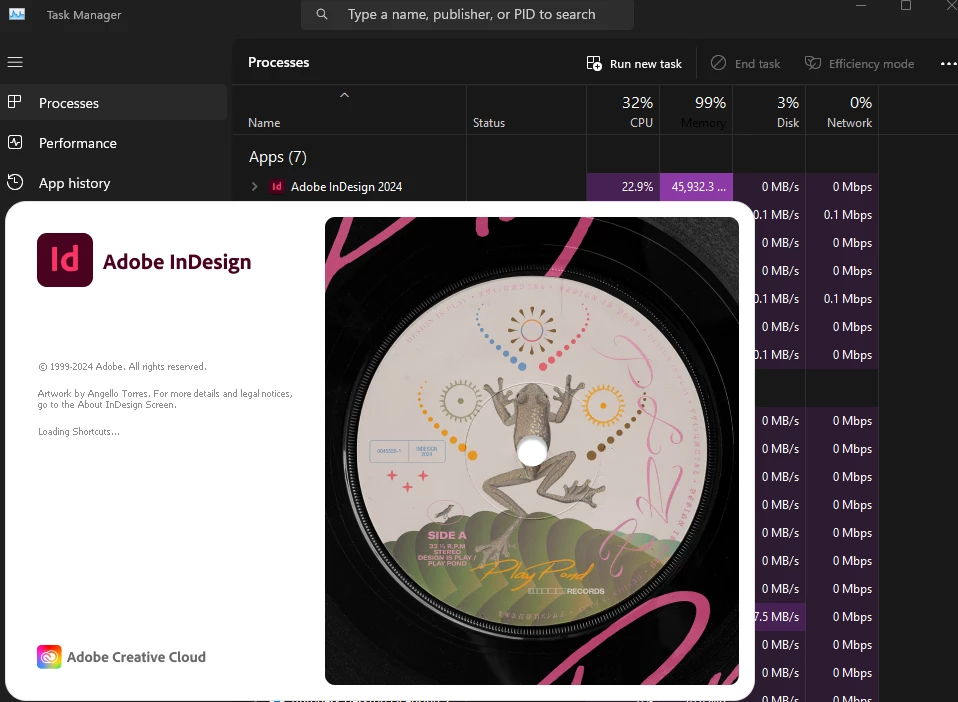
Task: Click the Run new task button
Action: (x=634, y=64)
